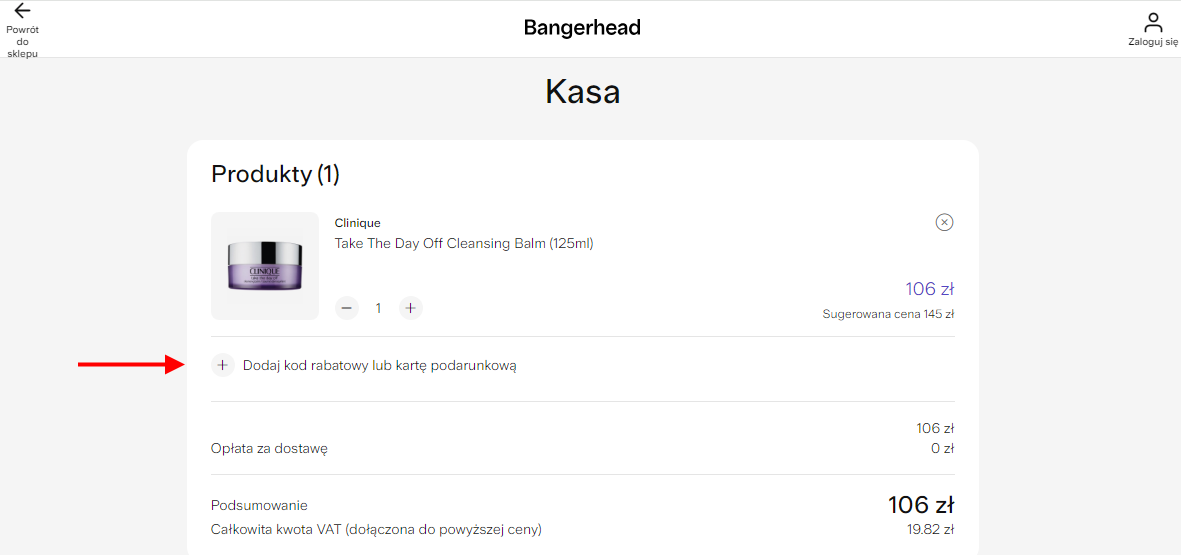Remove the Clinique product with X icon
Image resolution: width=1181 pixels, height=555 pixels.
[x=944, y=222]
